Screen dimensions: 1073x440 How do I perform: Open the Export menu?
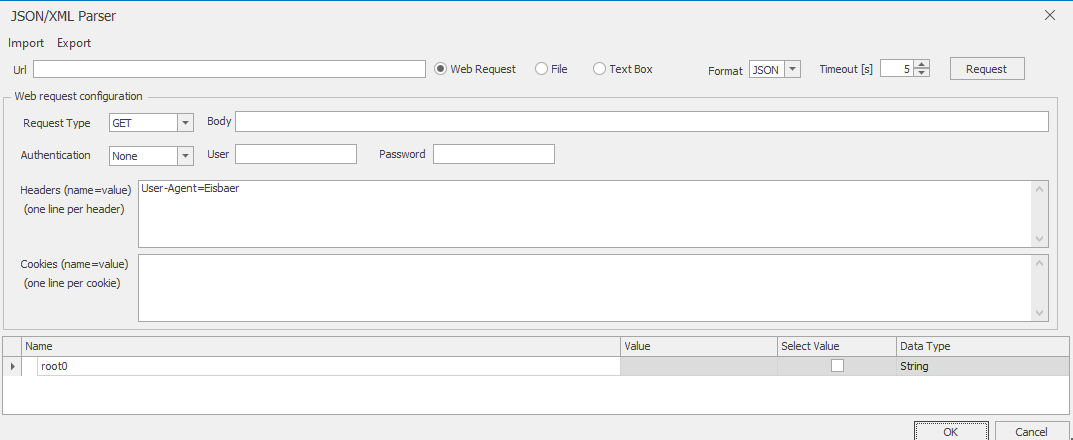tap(74, 43)
